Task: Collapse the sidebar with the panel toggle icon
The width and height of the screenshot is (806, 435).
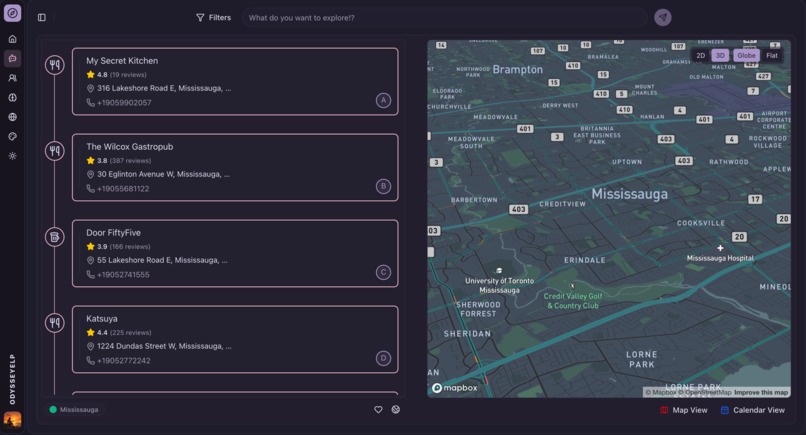Action: tap(42, 17)
